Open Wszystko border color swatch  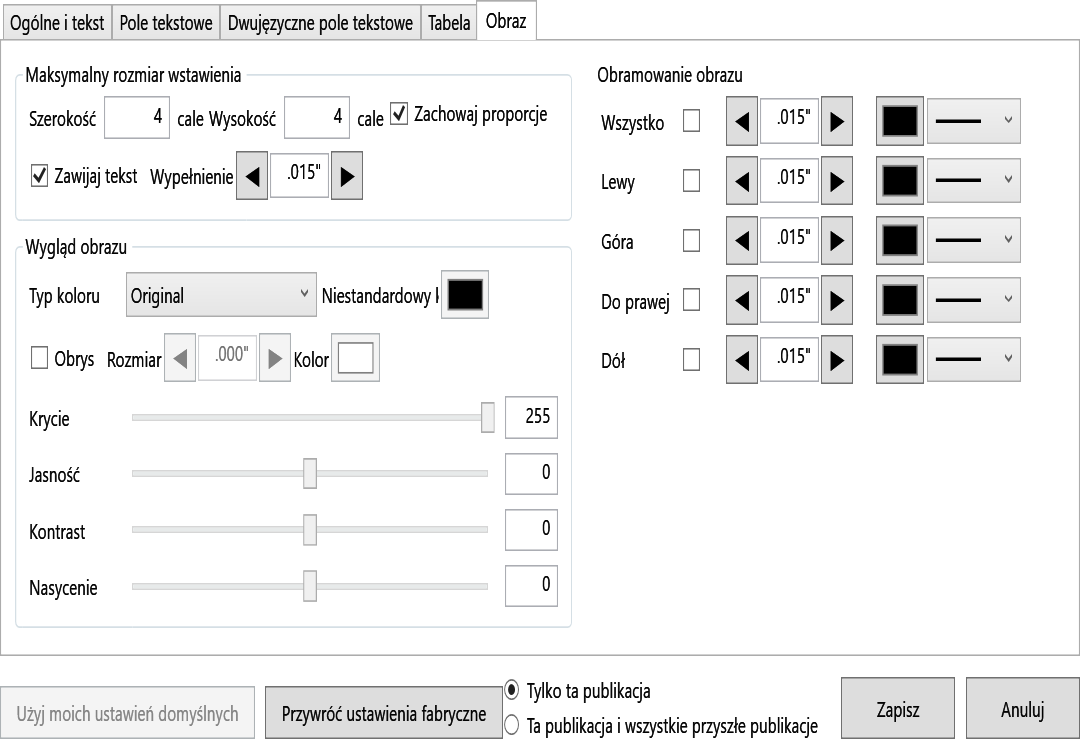click(900, 121)
